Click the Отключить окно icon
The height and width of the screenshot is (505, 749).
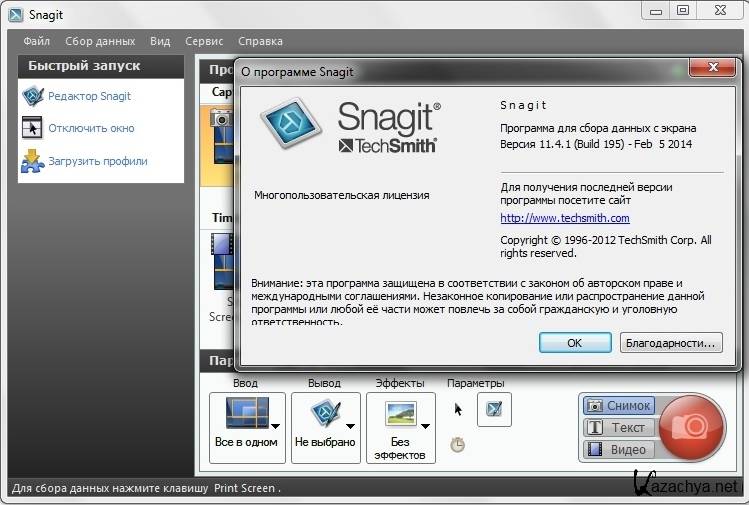point(32,128)
